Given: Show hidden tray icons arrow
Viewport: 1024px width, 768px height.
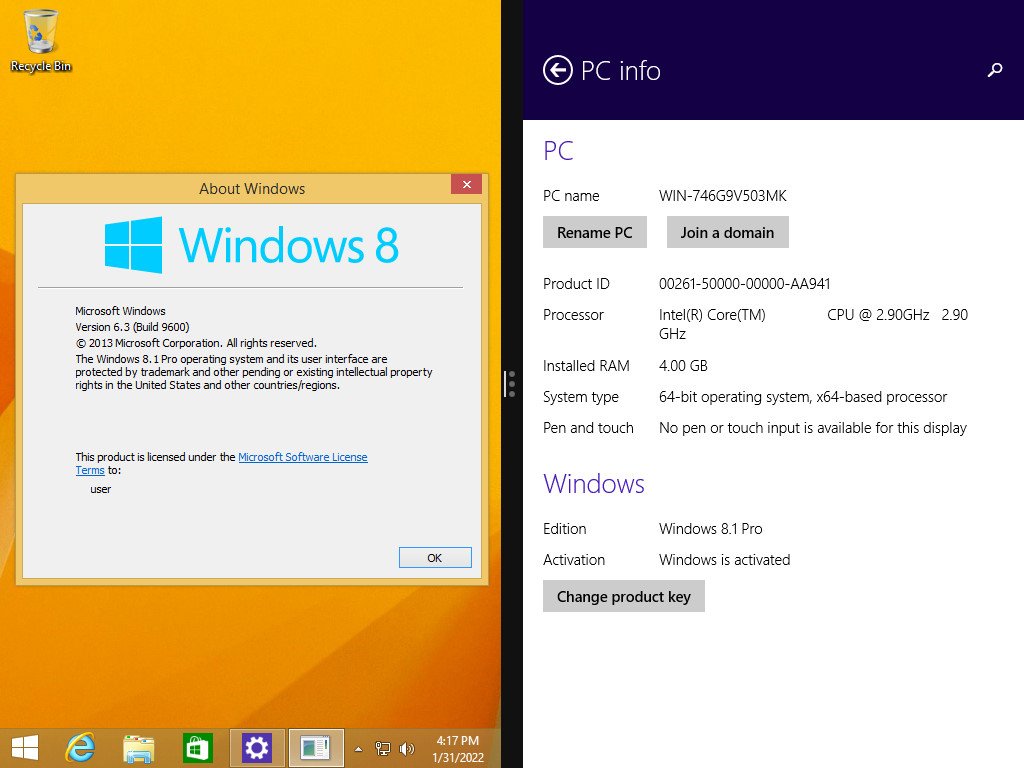Looking at the screenshot, I should 359,749.
